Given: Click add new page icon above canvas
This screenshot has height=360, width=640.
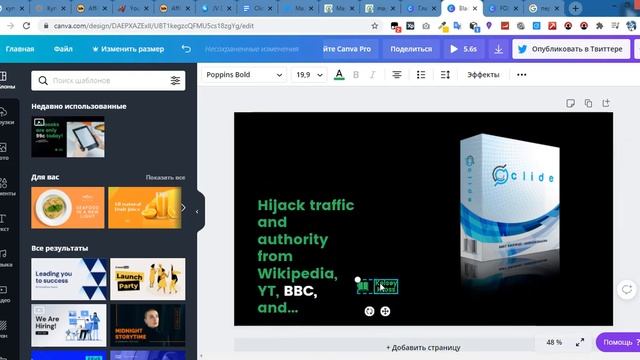Looking at the screenshot, I should point(606,103).
